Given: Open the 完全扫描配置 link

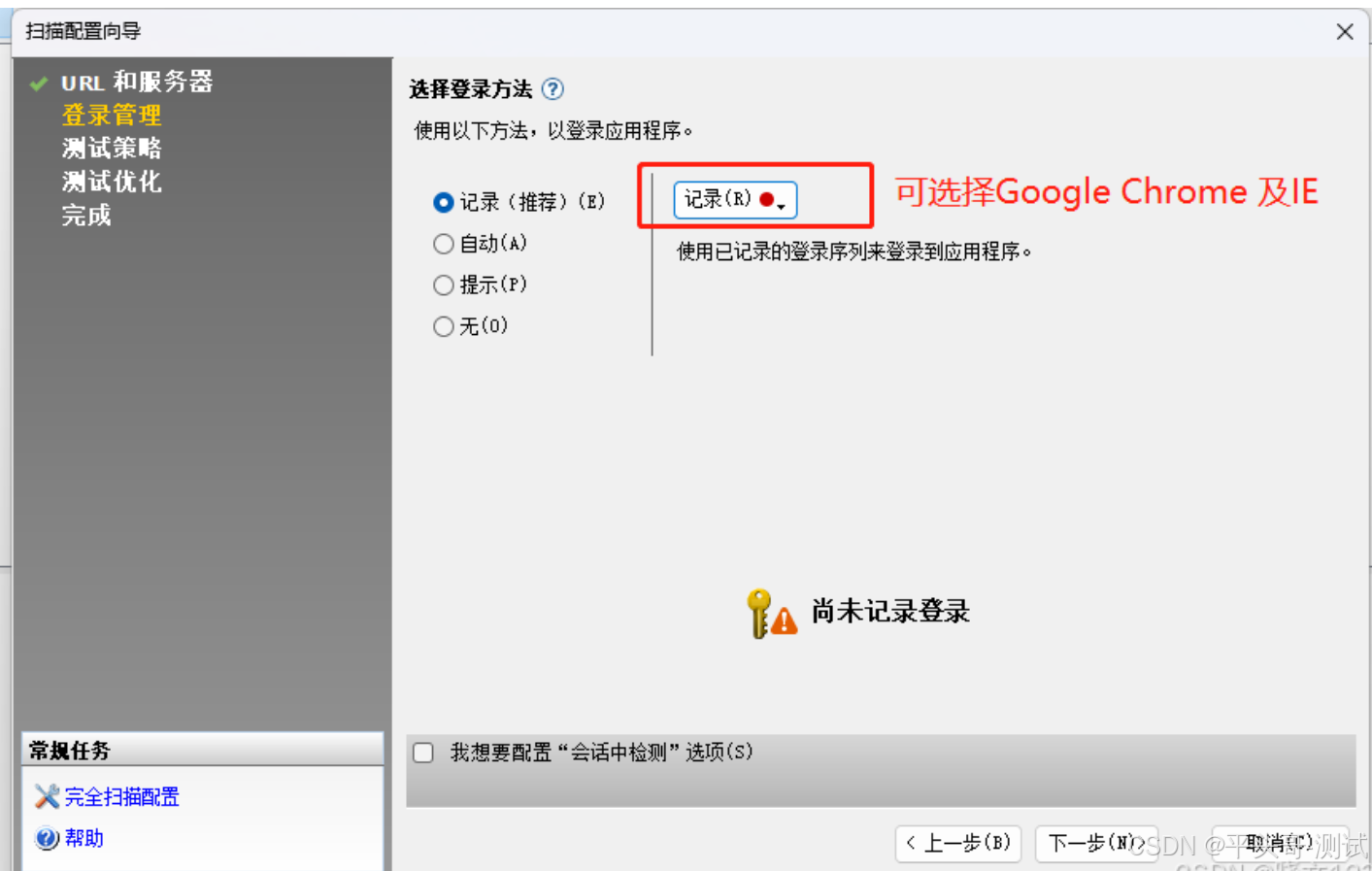Looking at the screenshot, I should point(121,797).
